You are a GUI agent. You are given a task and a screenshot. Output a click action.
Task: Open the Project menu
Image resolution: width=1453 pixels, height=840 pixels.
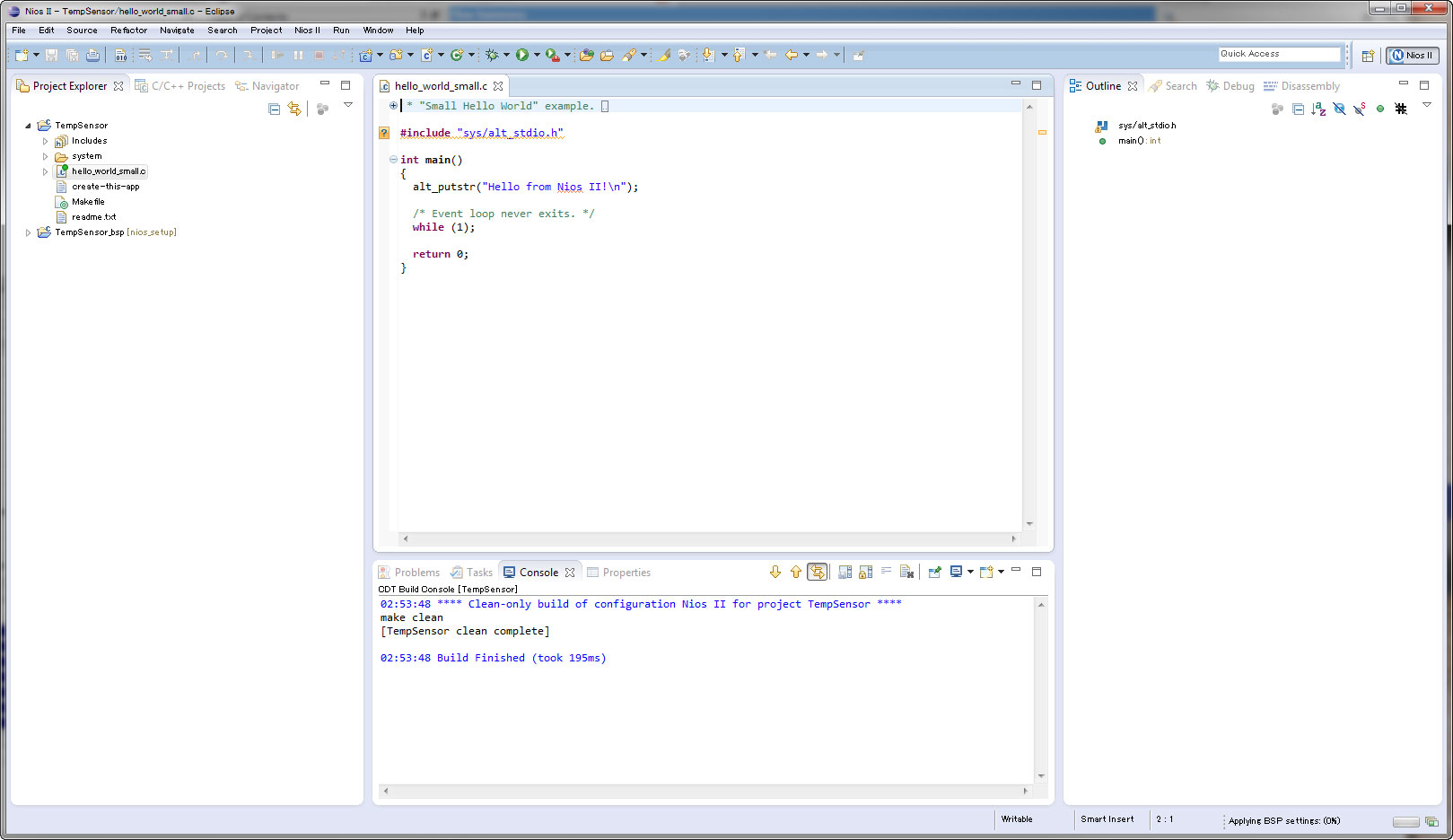point(267,31)
